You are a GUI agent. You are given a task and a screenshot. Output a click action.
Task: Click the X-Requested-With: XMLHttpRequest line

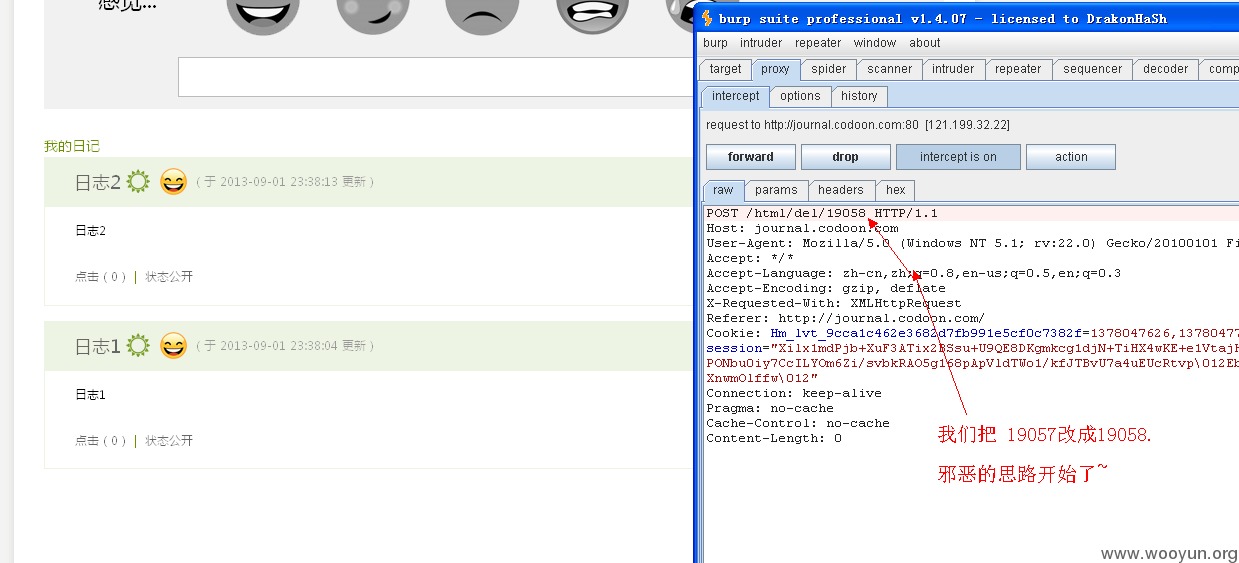[x=834, y=303]
